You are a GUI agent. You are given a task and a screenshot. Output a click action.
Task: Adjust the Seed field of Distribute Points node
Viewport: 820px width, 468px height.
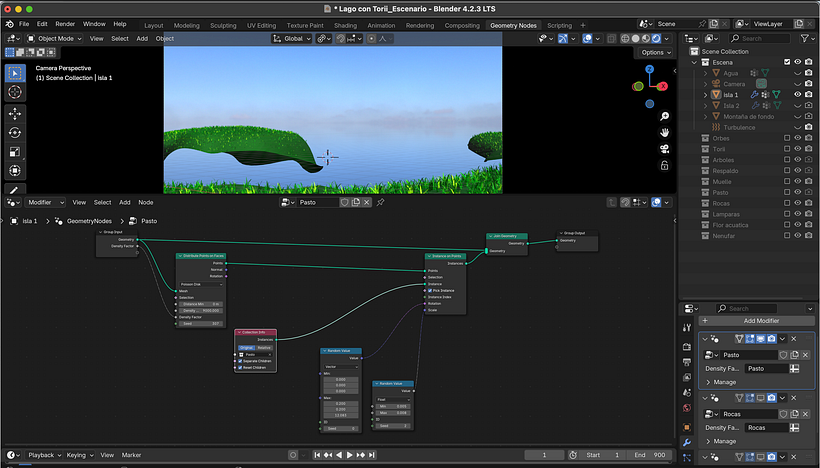click(201, 324)
